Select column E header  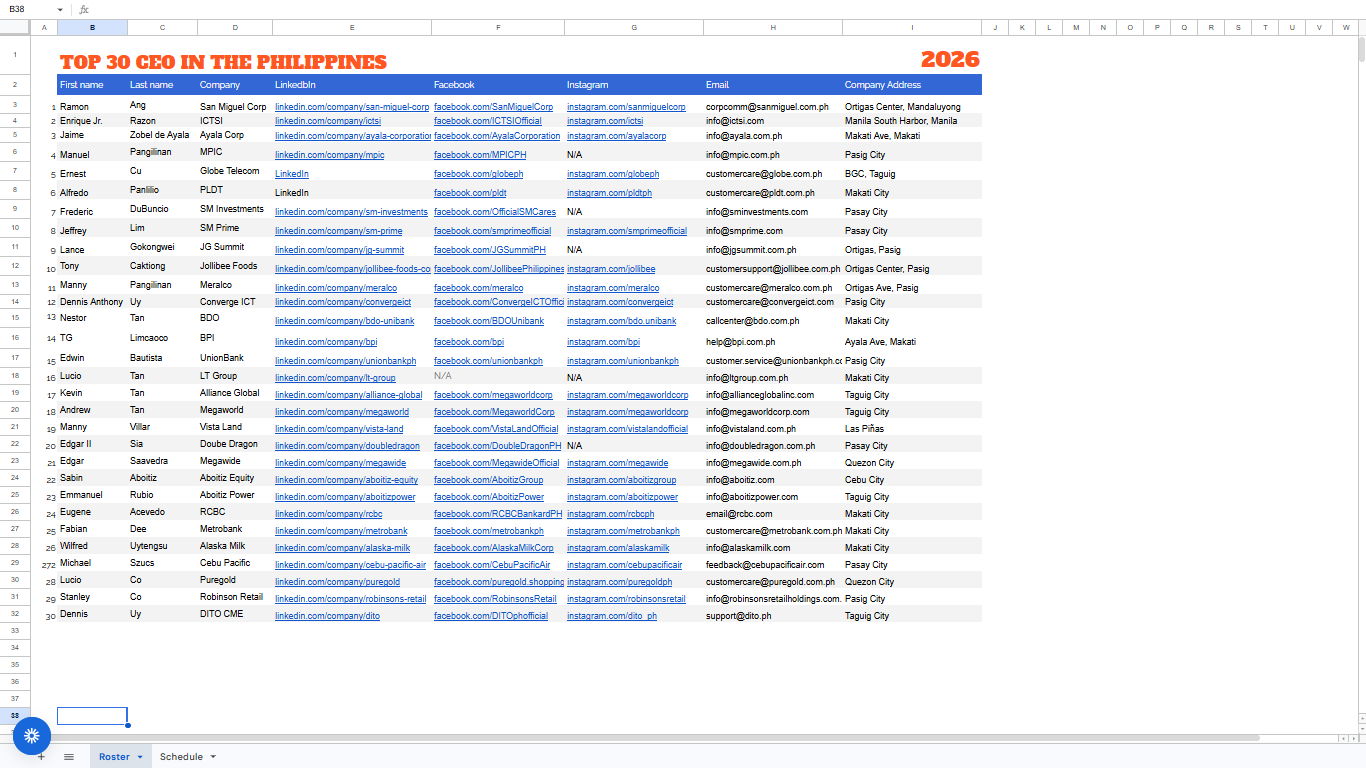[x=352, y=27]
